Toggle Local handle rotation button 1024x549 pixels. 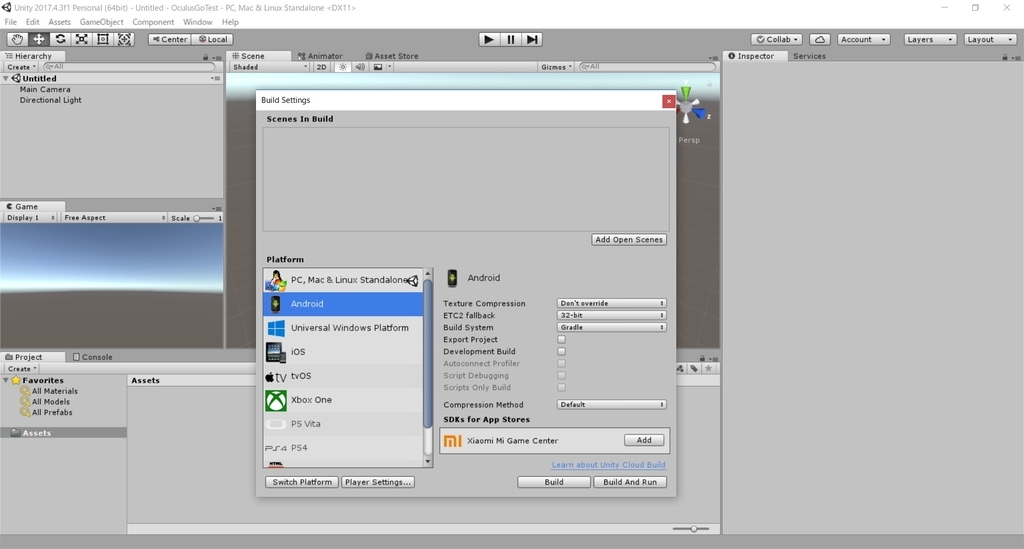click(x=213, y=39)
